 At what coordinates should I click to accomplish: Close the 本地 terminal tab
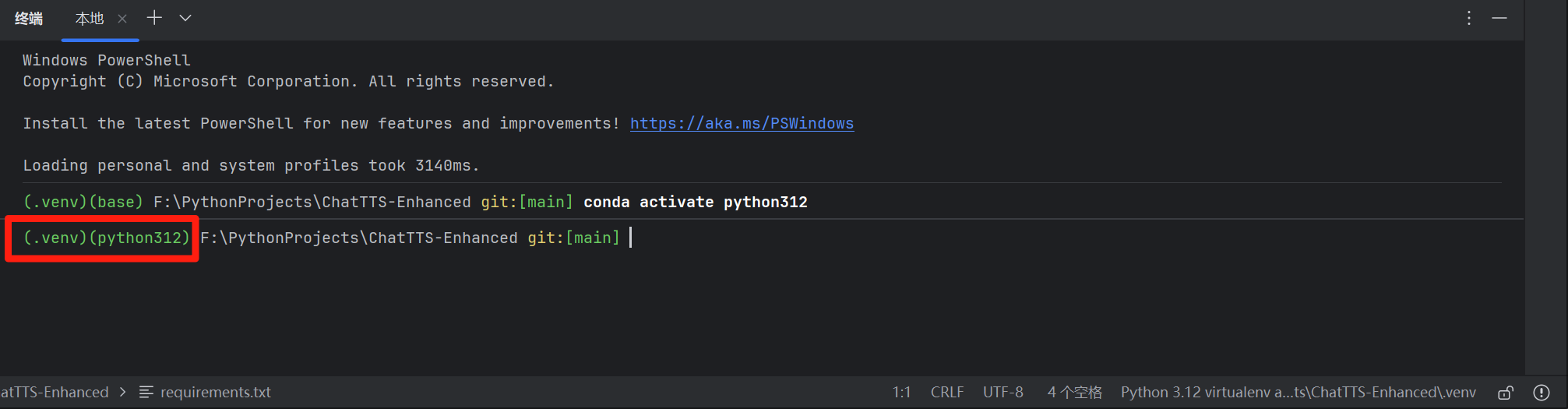[x=122, y=19]
